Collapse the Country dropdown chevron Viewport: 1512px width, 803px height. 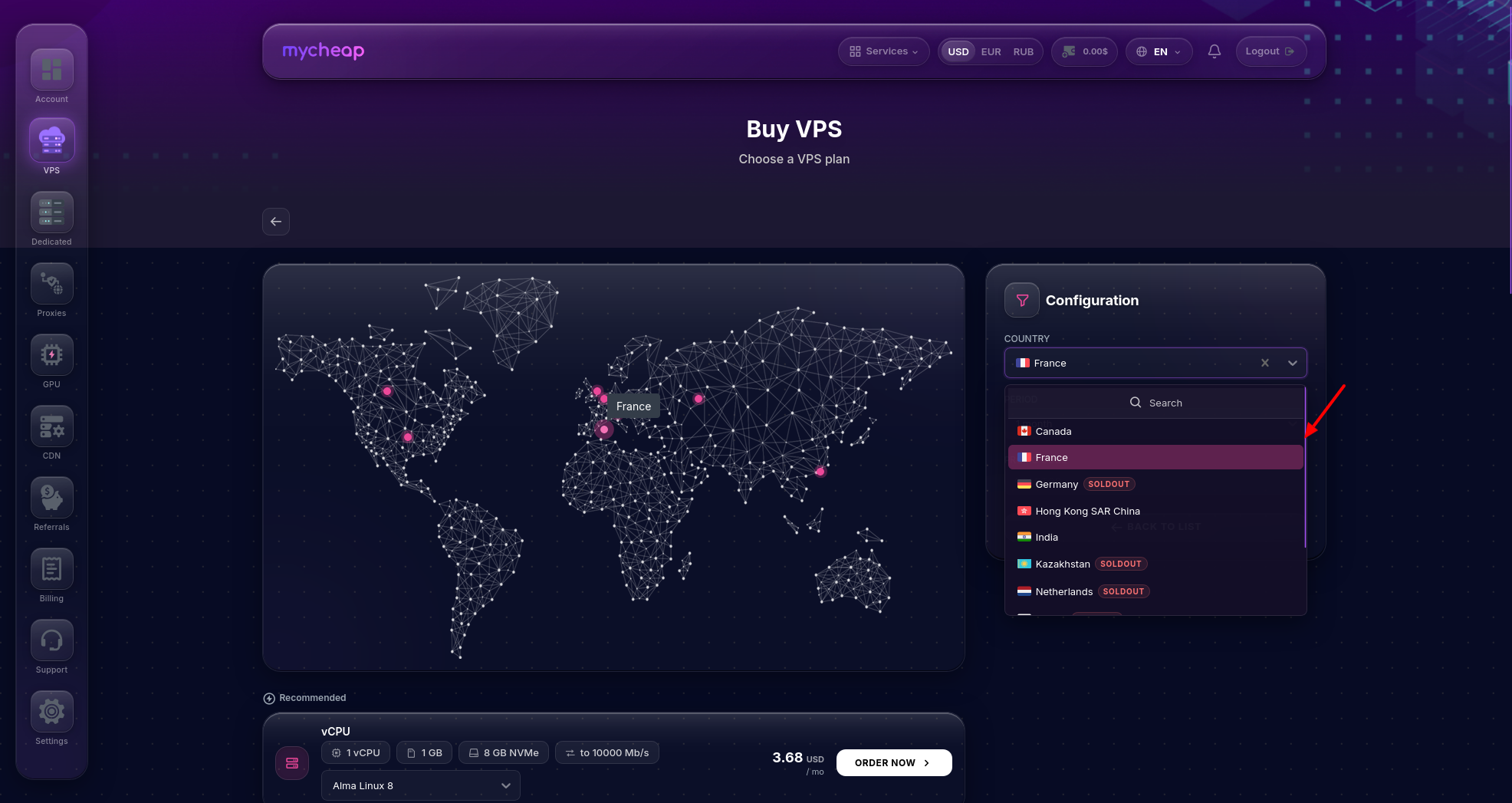click(1293, 363)
